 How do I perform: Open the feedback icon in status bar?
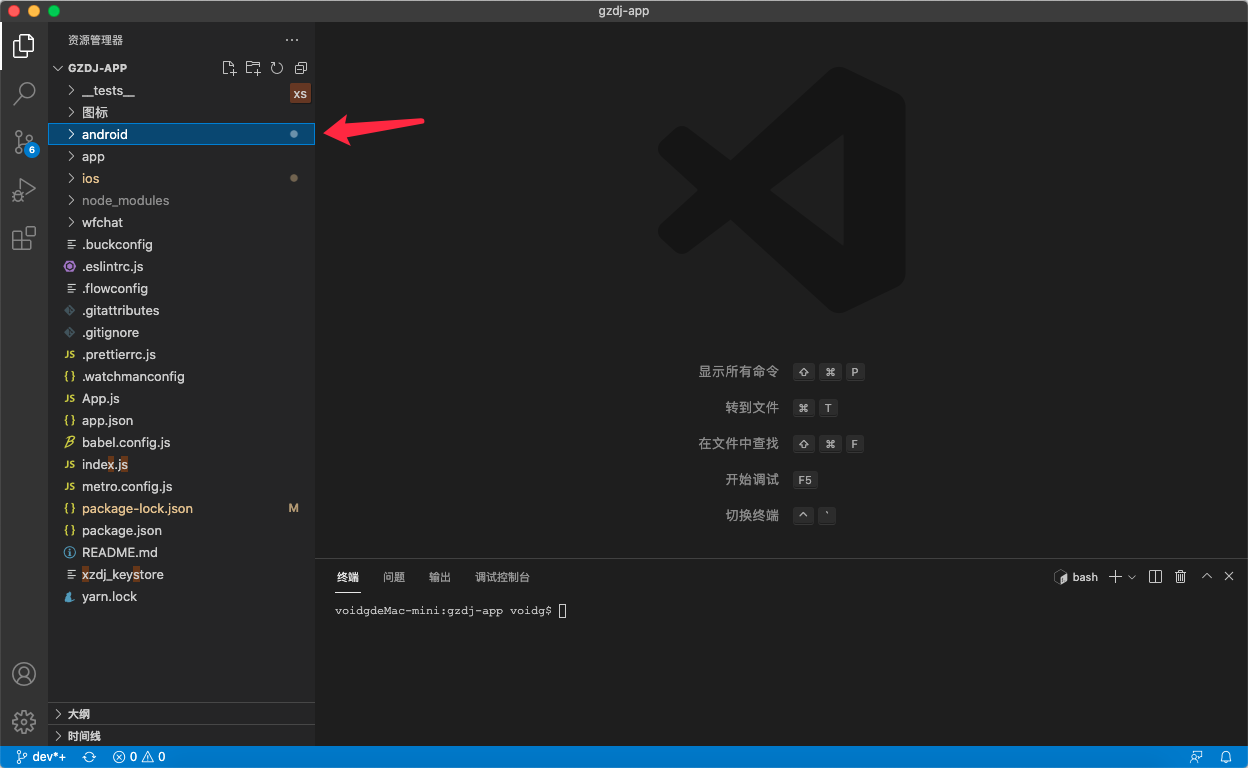coord(1196,757)
